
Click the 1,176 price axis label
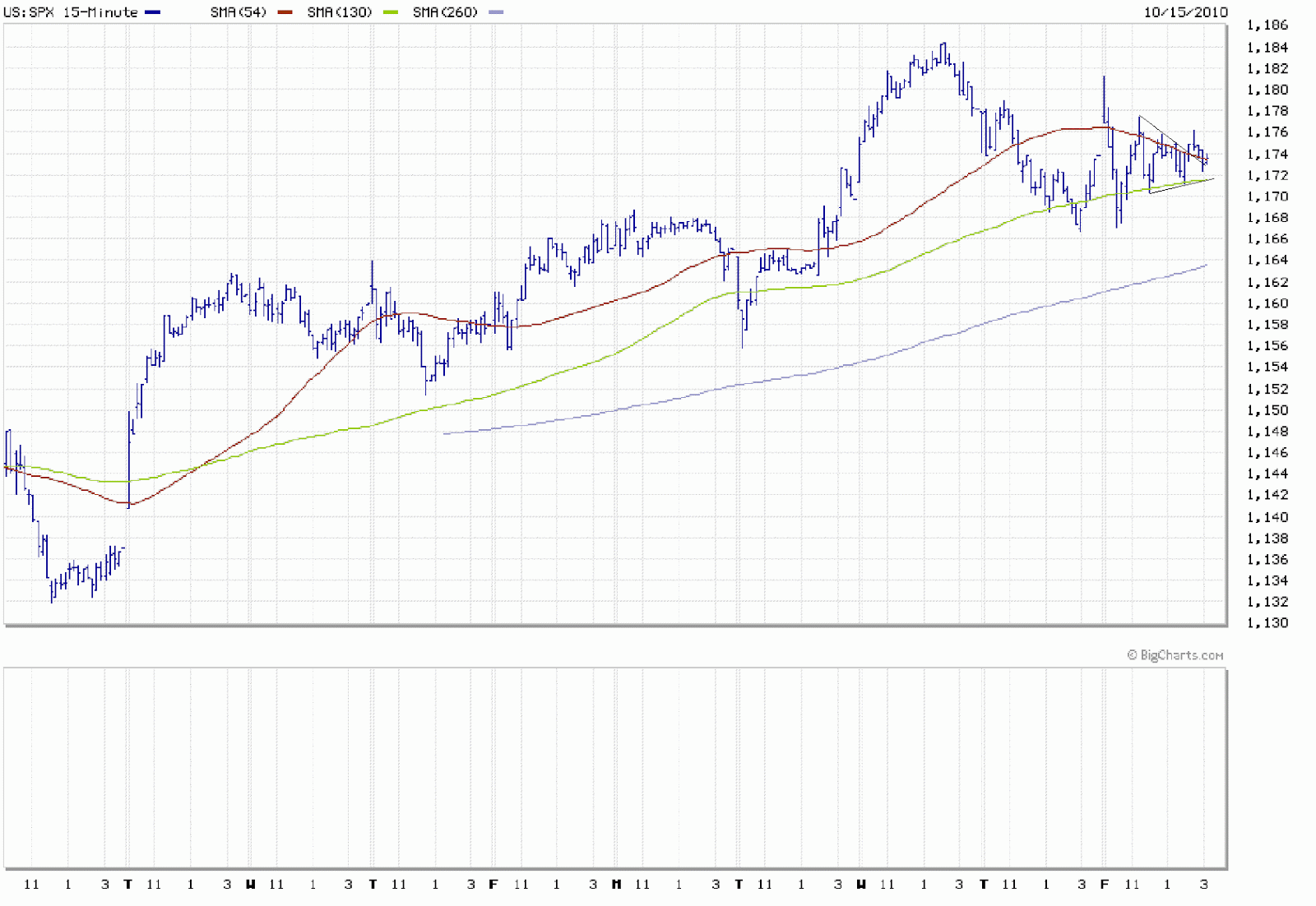click(x=1267, y=132)
